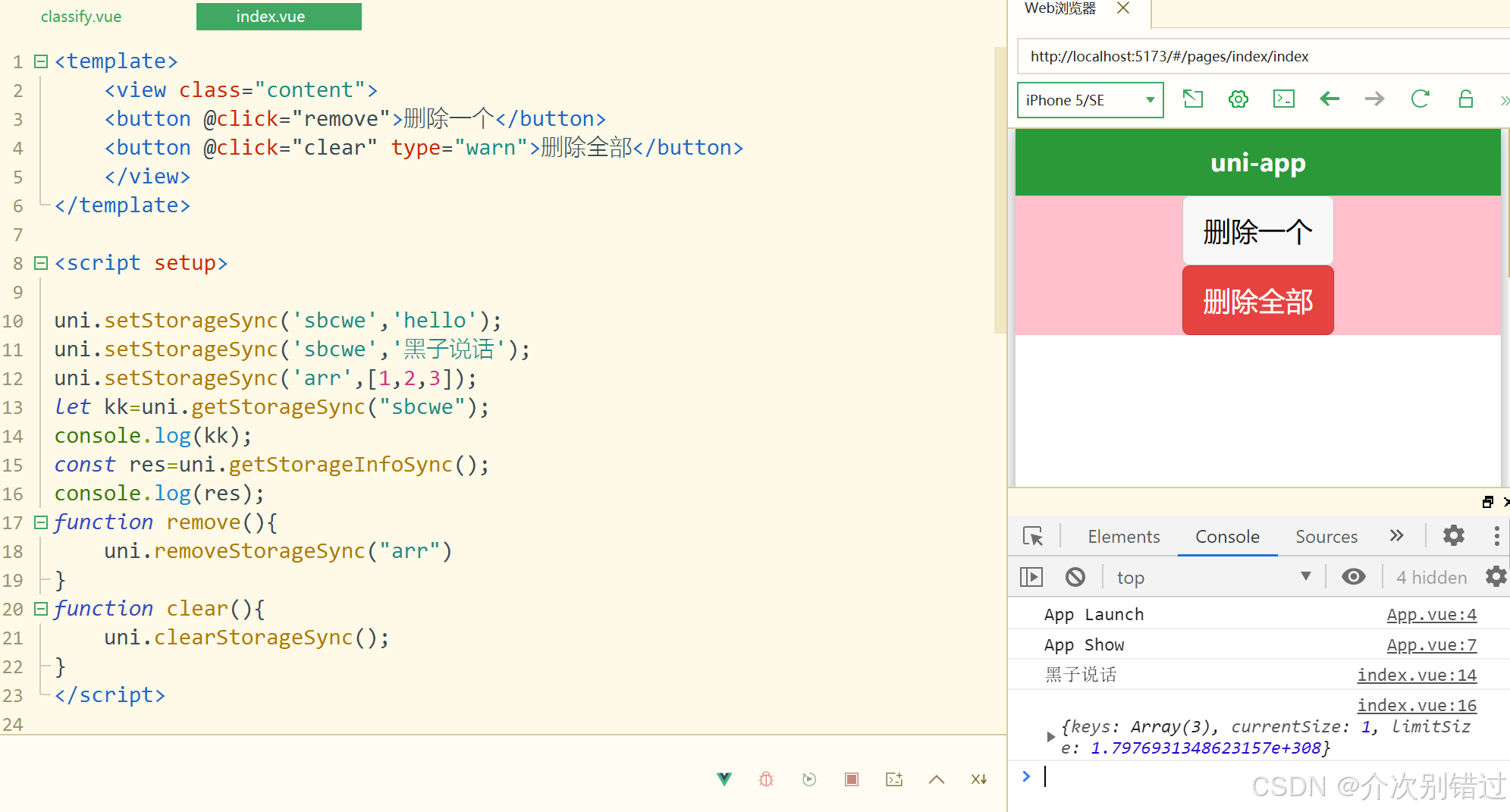Click the editor vertical scrollbar
1510x812 pixels.
coord(1000,190)
